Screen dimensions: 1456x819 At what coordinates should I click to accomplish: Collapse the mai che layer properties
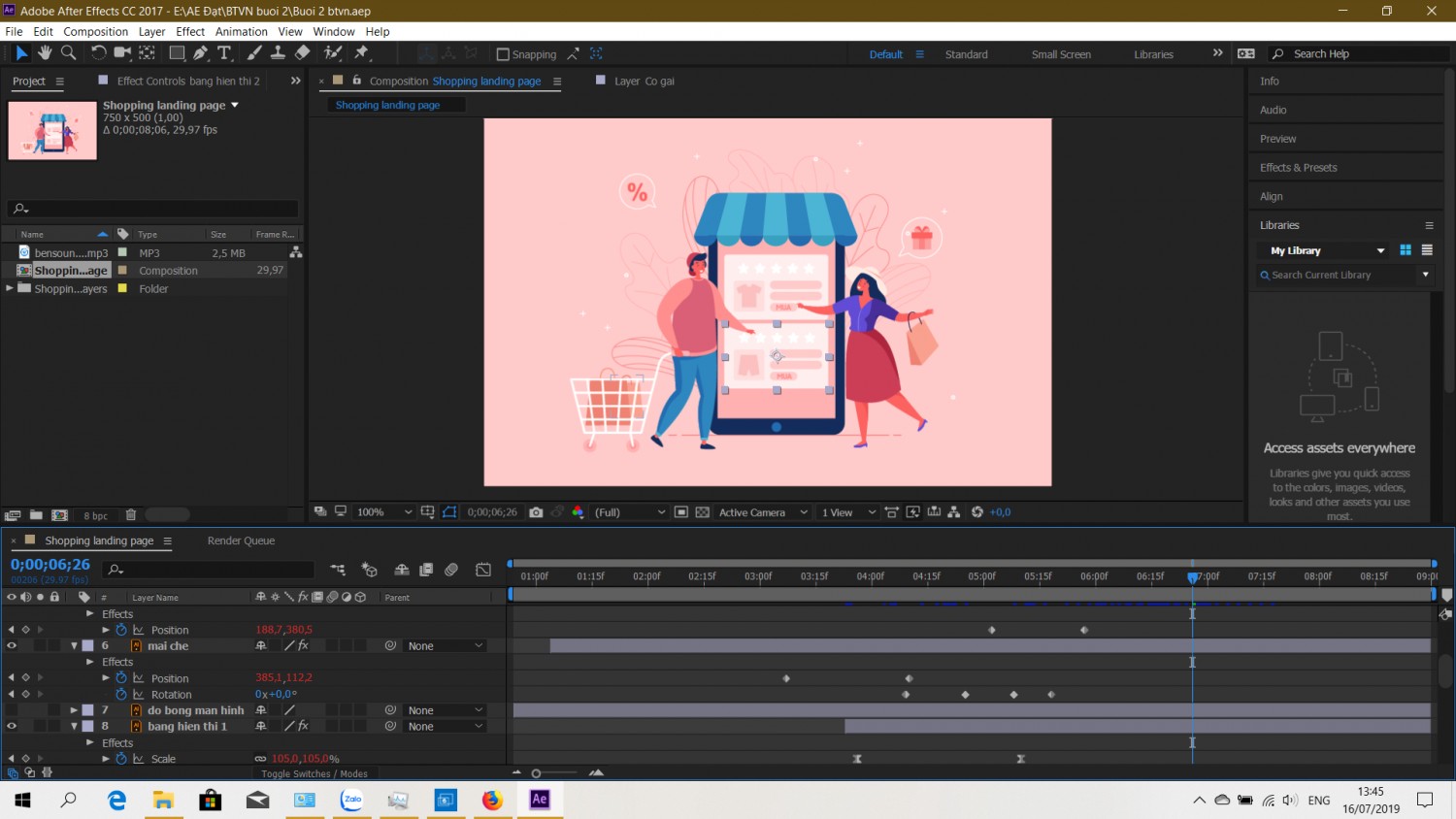tap(74, 645)
